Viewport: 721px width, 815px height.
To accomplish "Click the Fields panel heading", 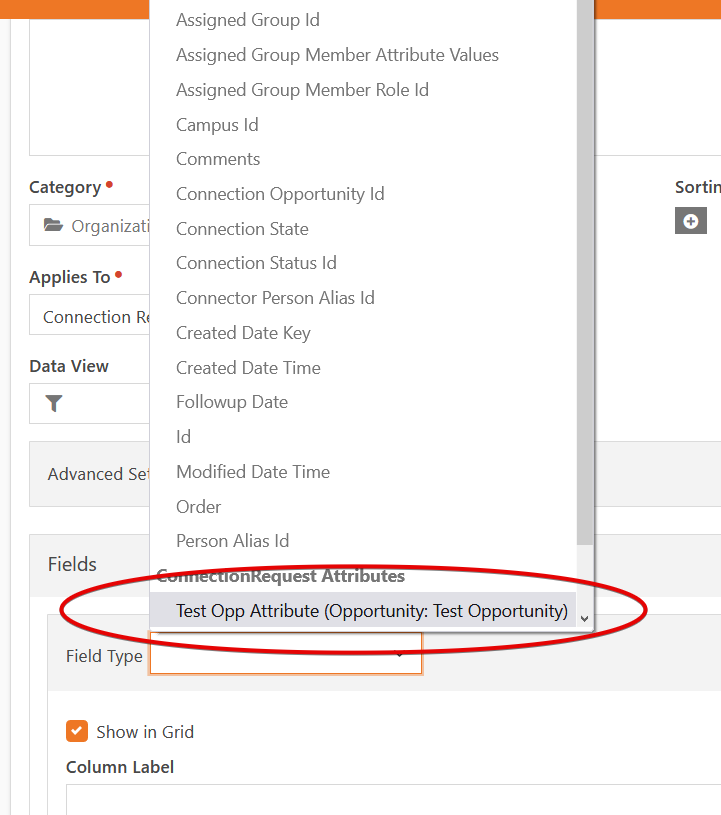I will [x=72, y=564].
